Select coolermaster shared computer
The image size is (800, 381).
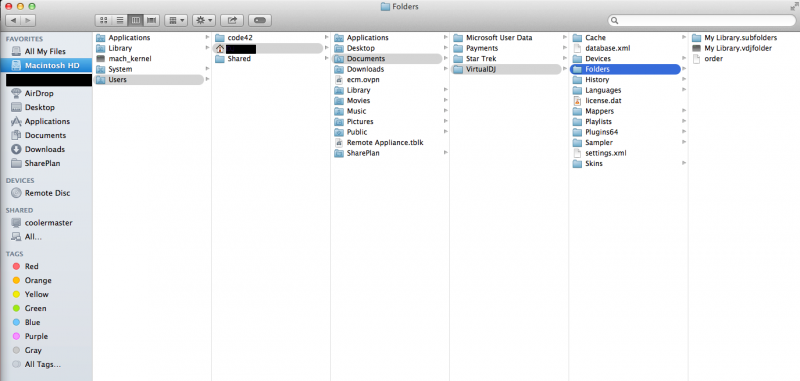tap(49, 223)
